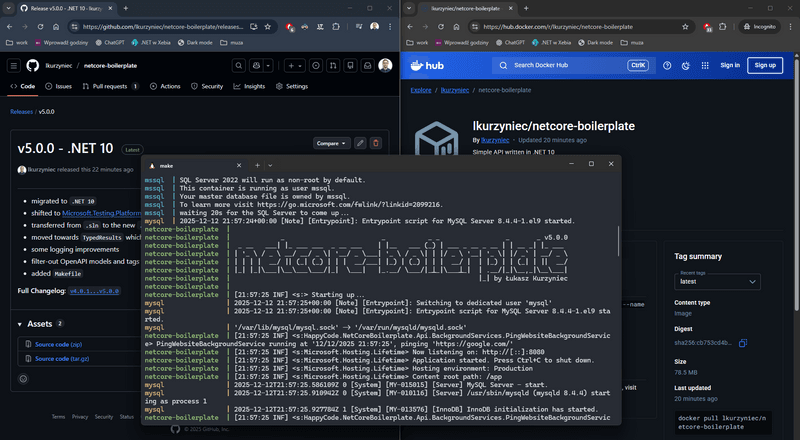
Task: Open Chrome menu in Docker Hub window
Action: point(791,27)
